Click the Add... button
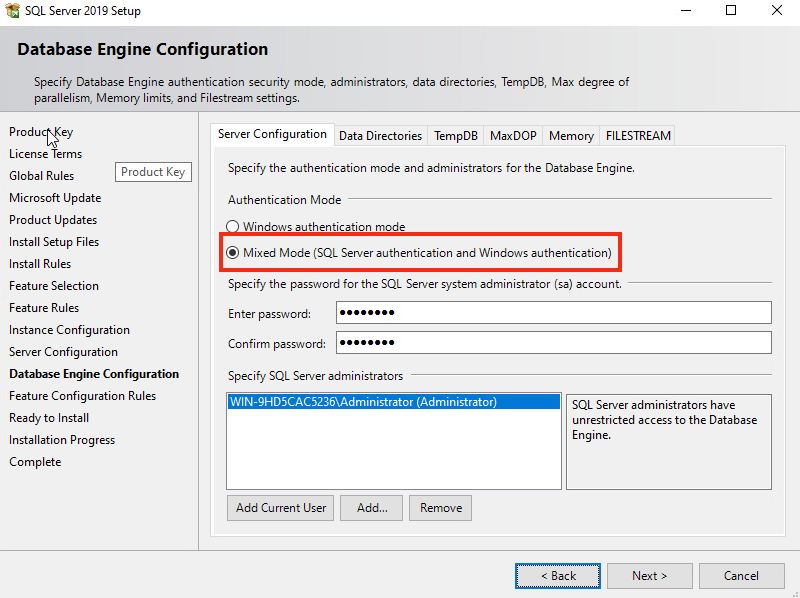This screenshot has height=598, width=800. [371, 508]
